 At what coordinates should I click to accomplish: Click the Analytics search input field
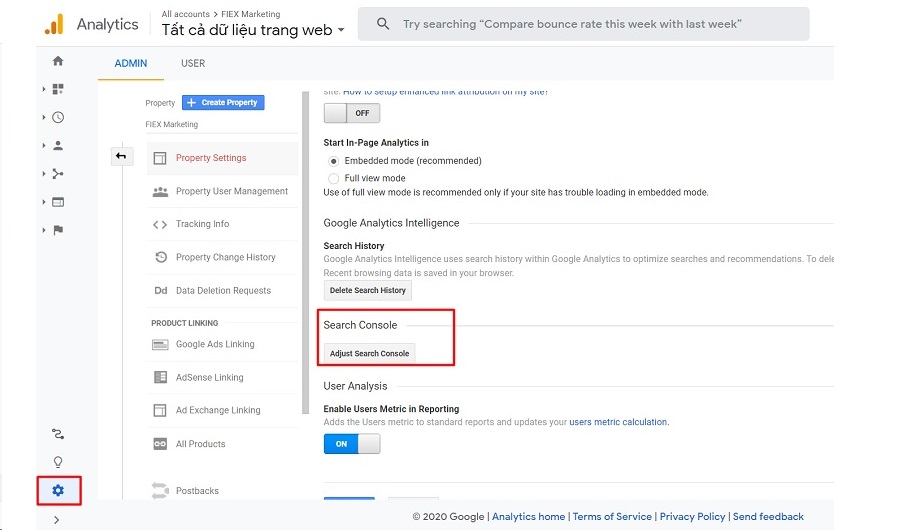pyautogui.click(x=585, y=24)
